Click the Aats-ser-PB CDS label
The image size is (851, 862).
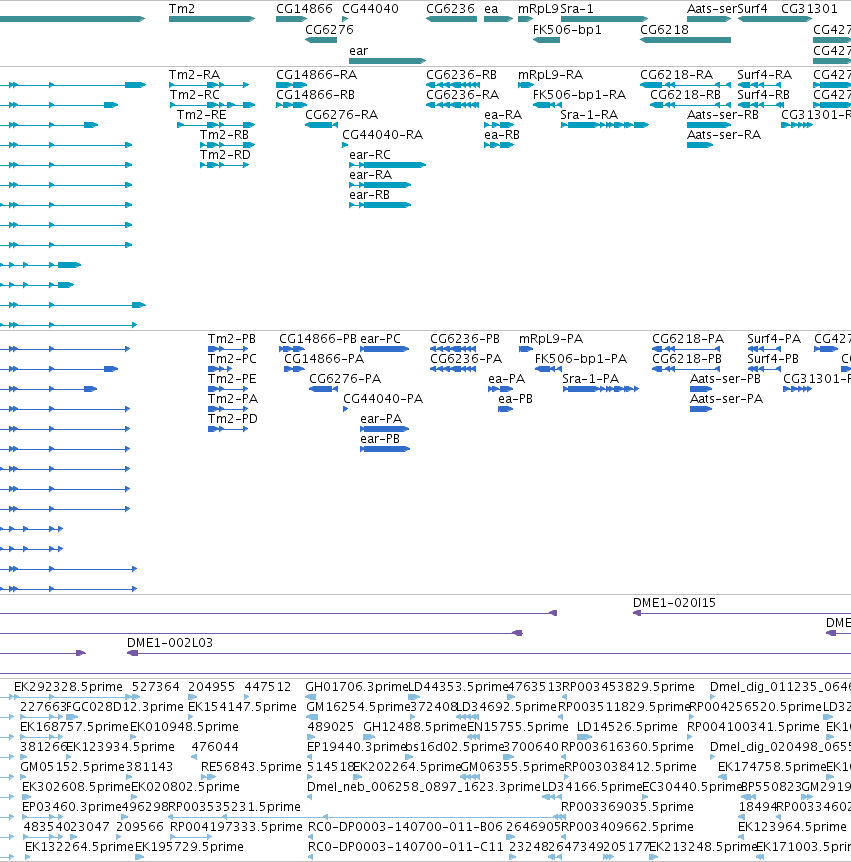pyautogui.click(x=725, y=379)
